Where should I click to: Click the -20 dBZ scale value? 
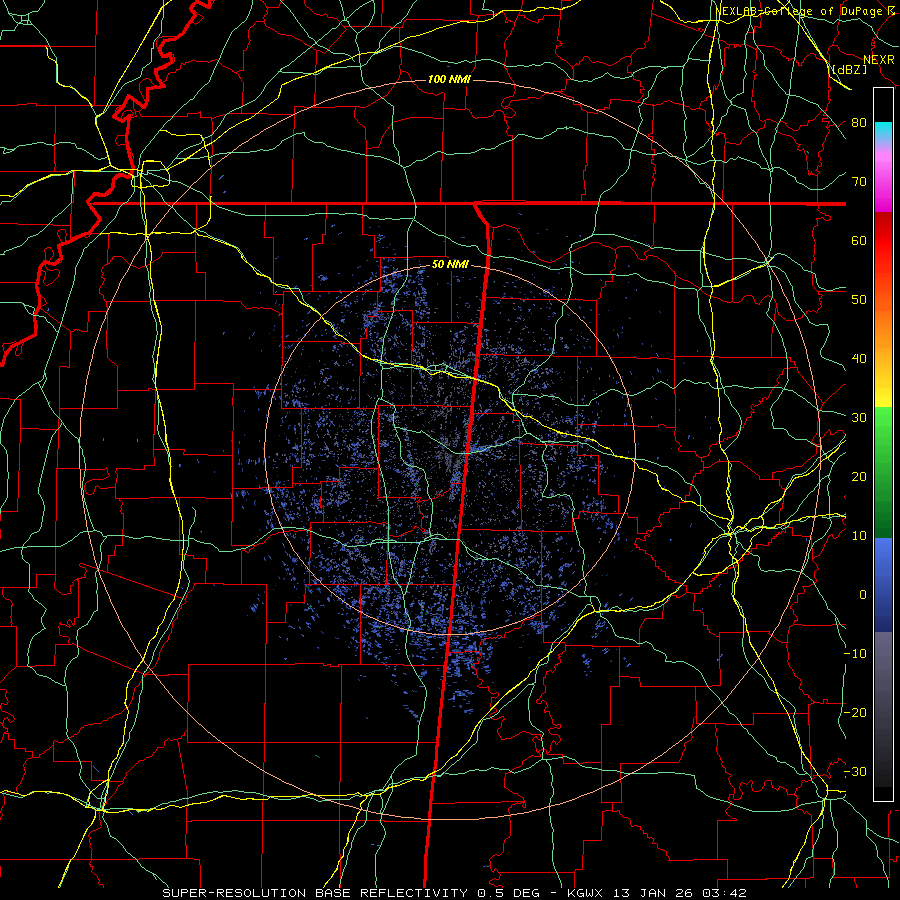855,713
